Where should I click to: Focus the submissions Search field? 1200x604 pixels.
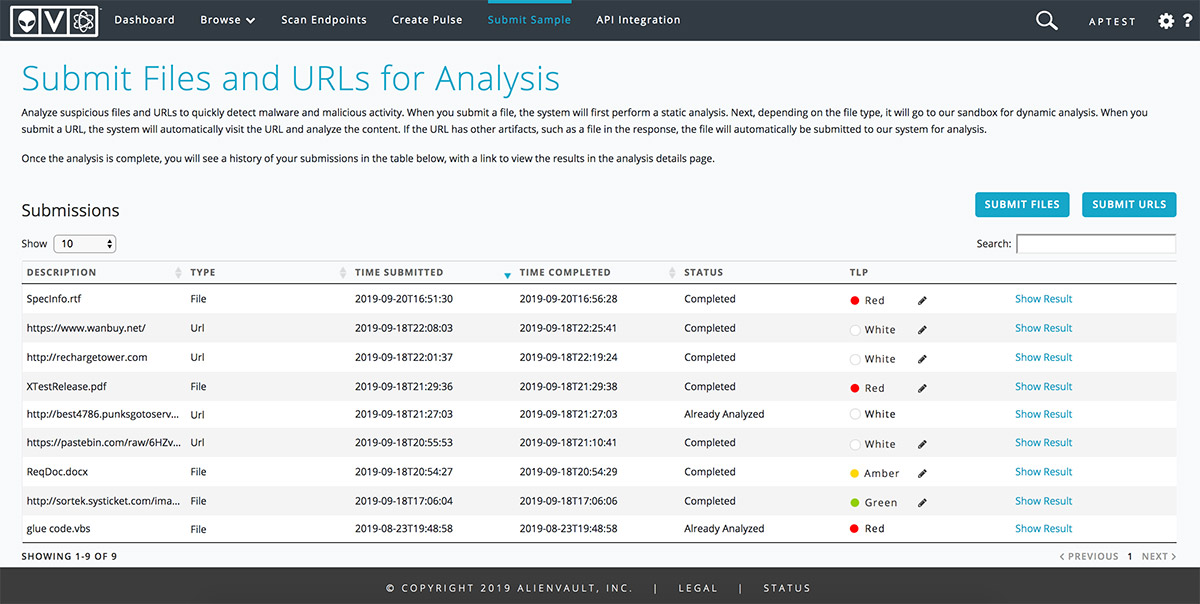tap(1096, 244)
